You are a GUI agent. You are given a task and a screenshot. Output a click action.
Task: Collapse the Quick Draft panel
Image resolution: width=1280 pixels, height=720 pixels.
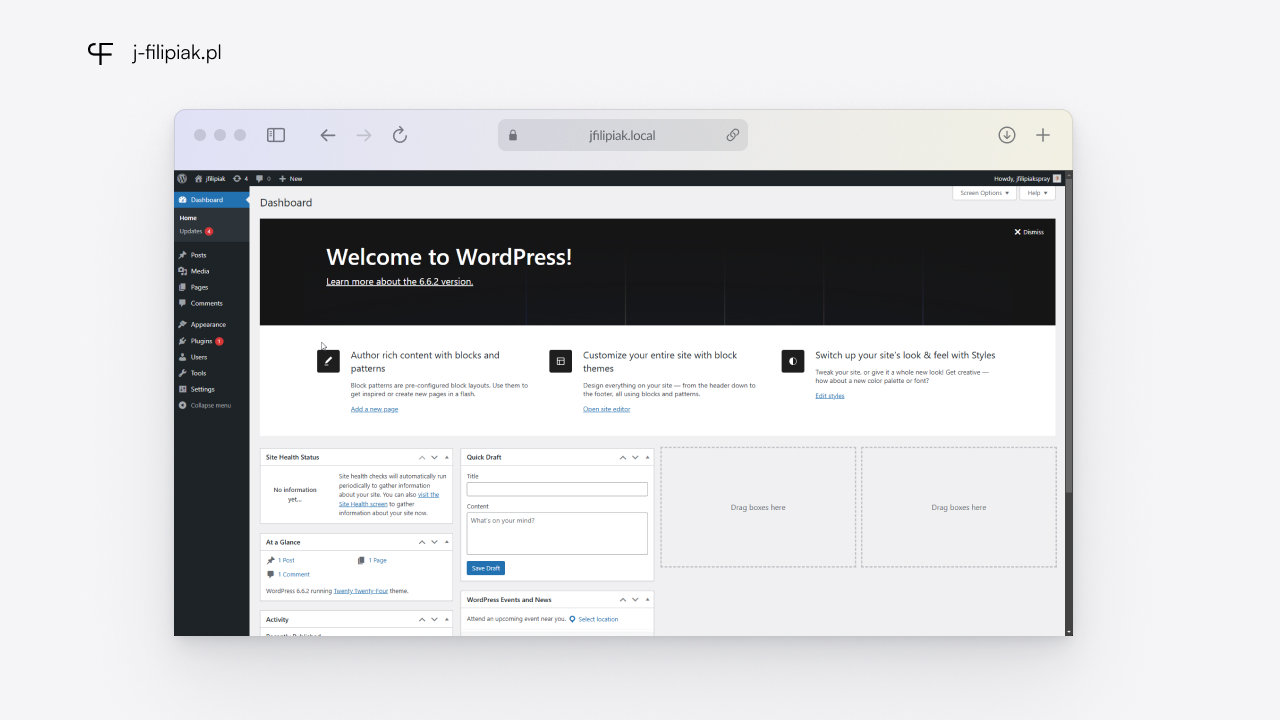[x=647, y=457]
